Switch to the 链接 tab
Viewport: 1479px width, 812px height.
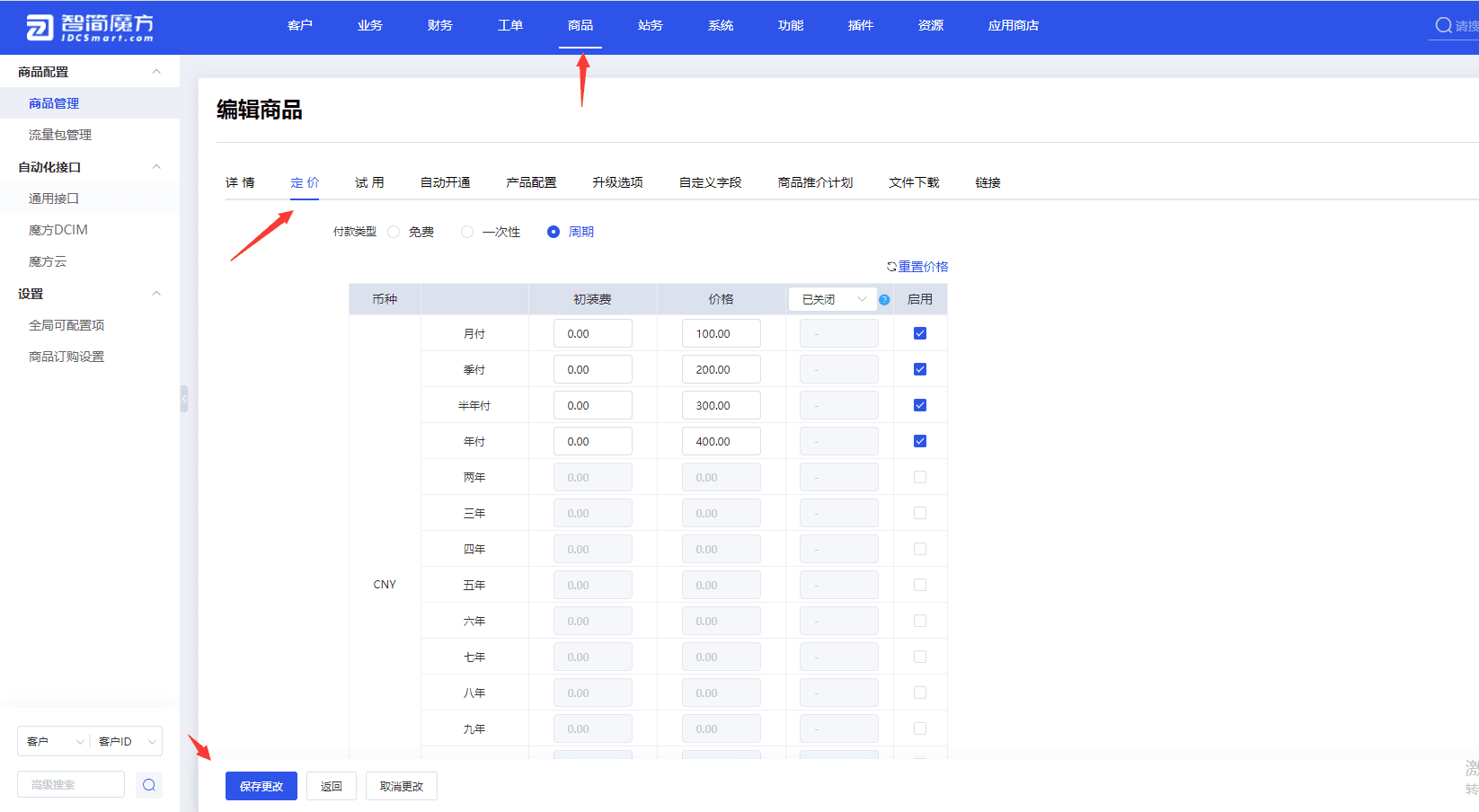(987, 182)
